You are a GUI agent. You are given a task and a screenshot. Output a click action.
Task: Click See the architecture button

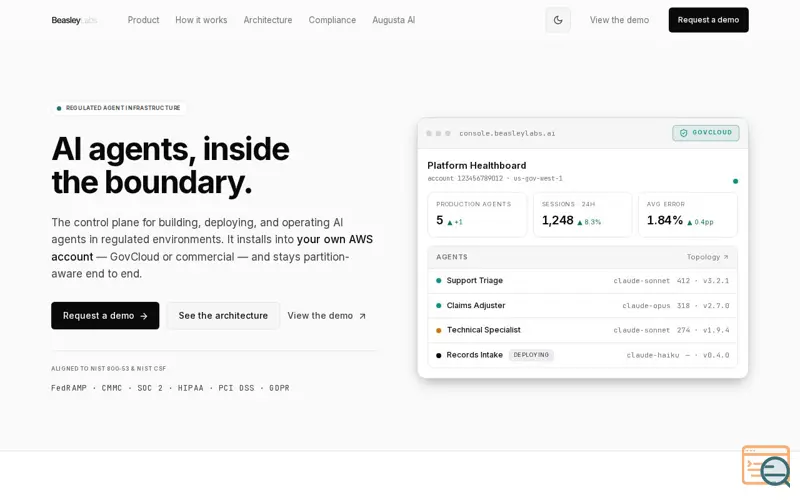tap(223, 315)
